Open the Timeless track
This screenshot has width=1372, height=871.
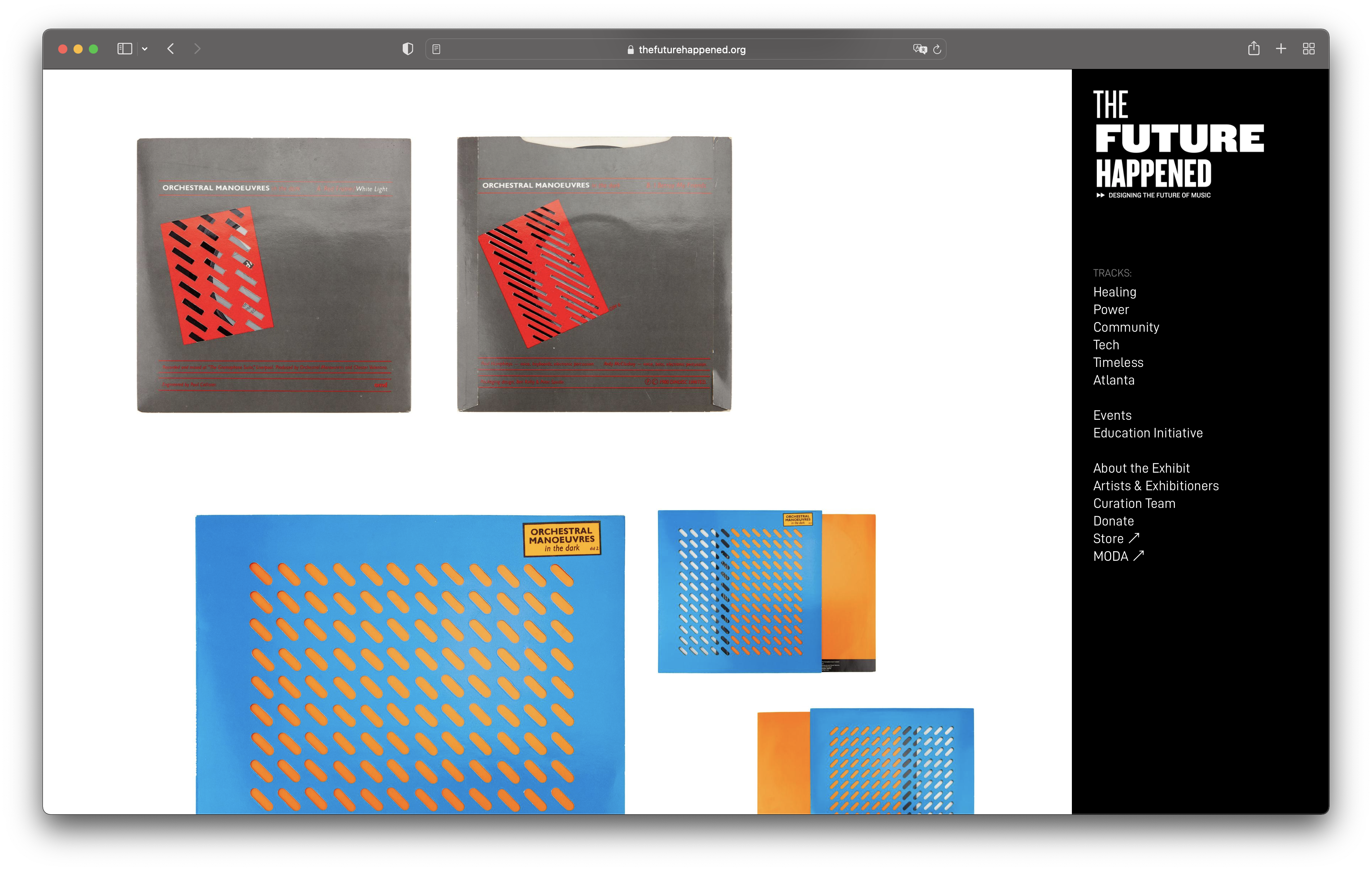[x=1118, y=363]
